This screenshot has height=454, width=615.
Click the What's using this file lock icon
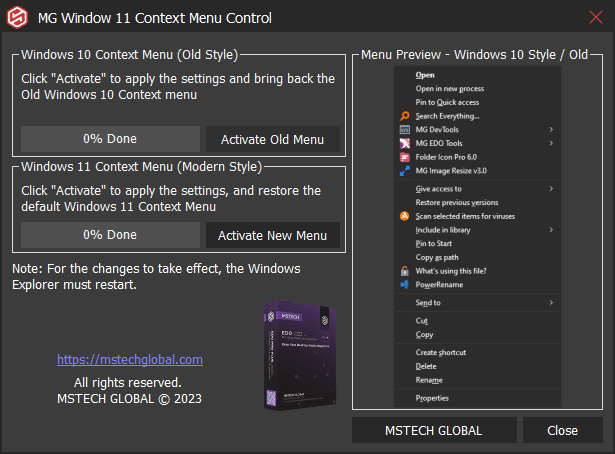click(404, 271)
